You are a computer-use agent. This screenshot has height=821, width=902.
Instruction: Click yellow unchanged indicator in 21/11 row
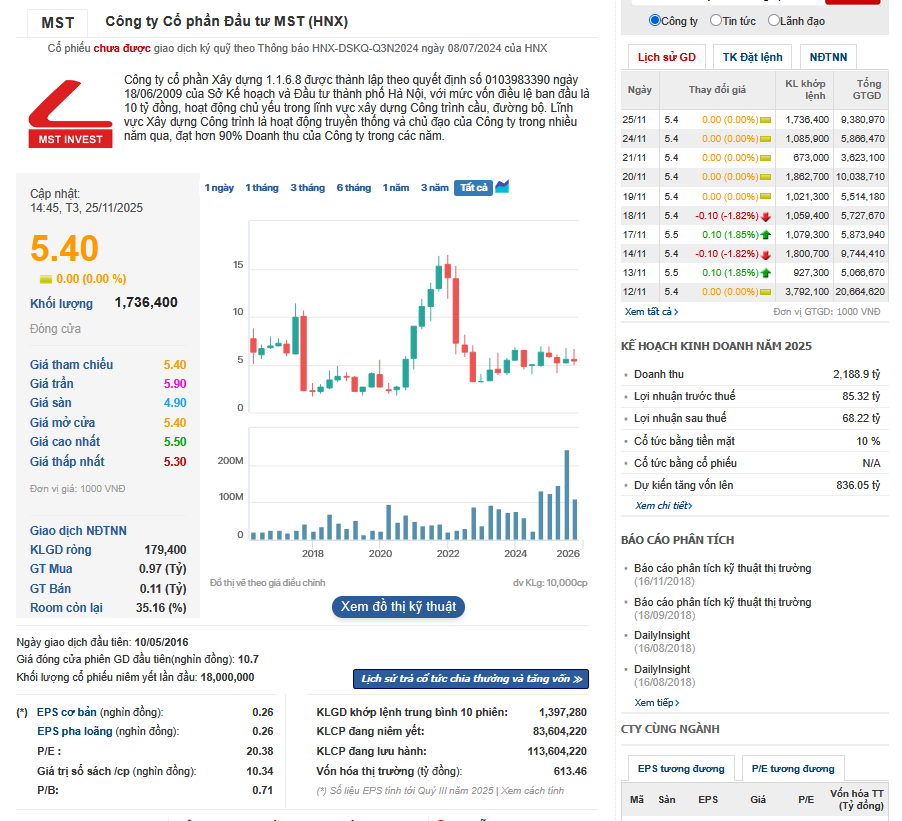click(x=766, y=158)
